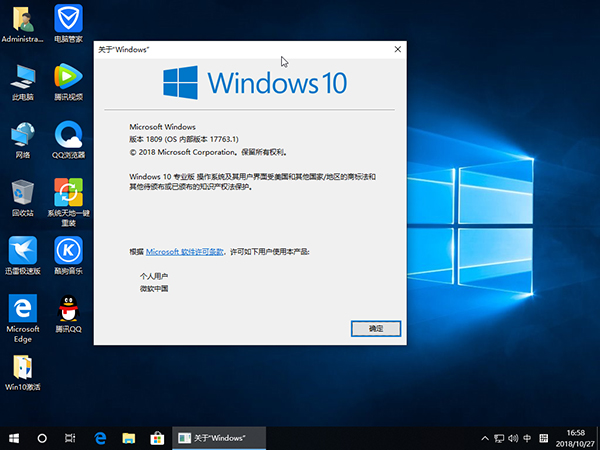The image size is (600, 450).
Task: Select the 关于"Windows" taskbar button
Action: [x=219, y=438]
